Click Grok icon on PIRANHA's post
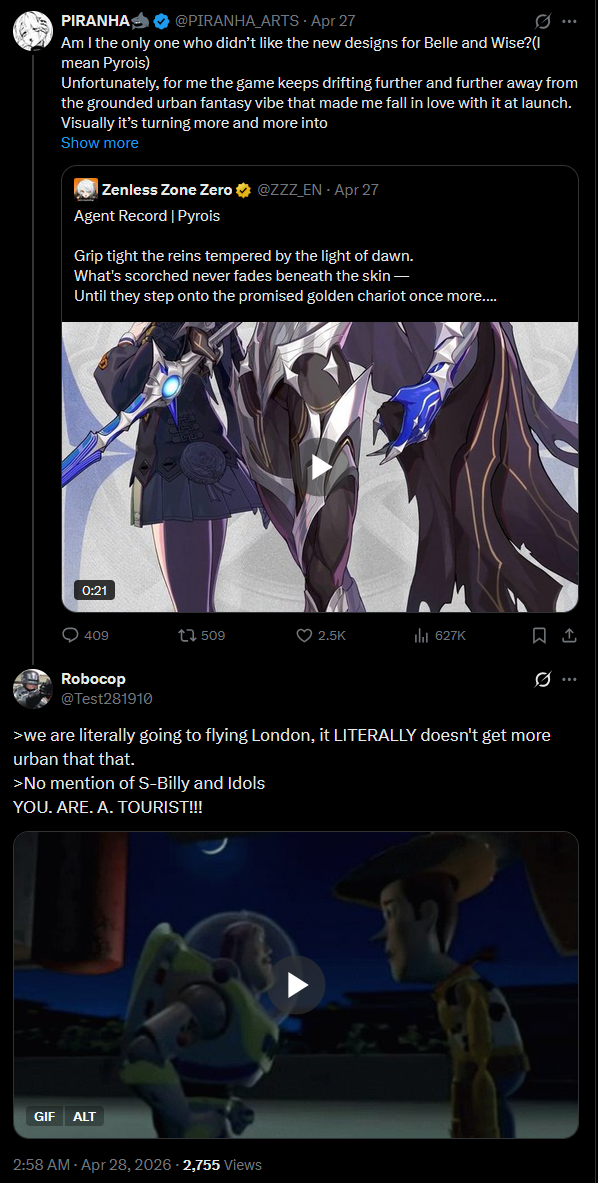Image resolution: width=598 pixels, height=1183 pixels. coord(542,21)
